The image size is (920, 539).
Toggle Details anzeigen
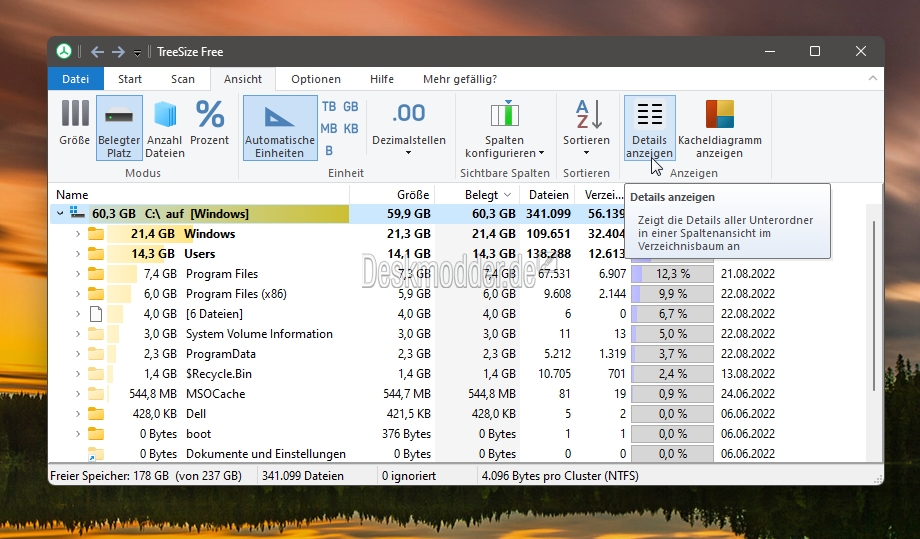(x=650, y=128)
